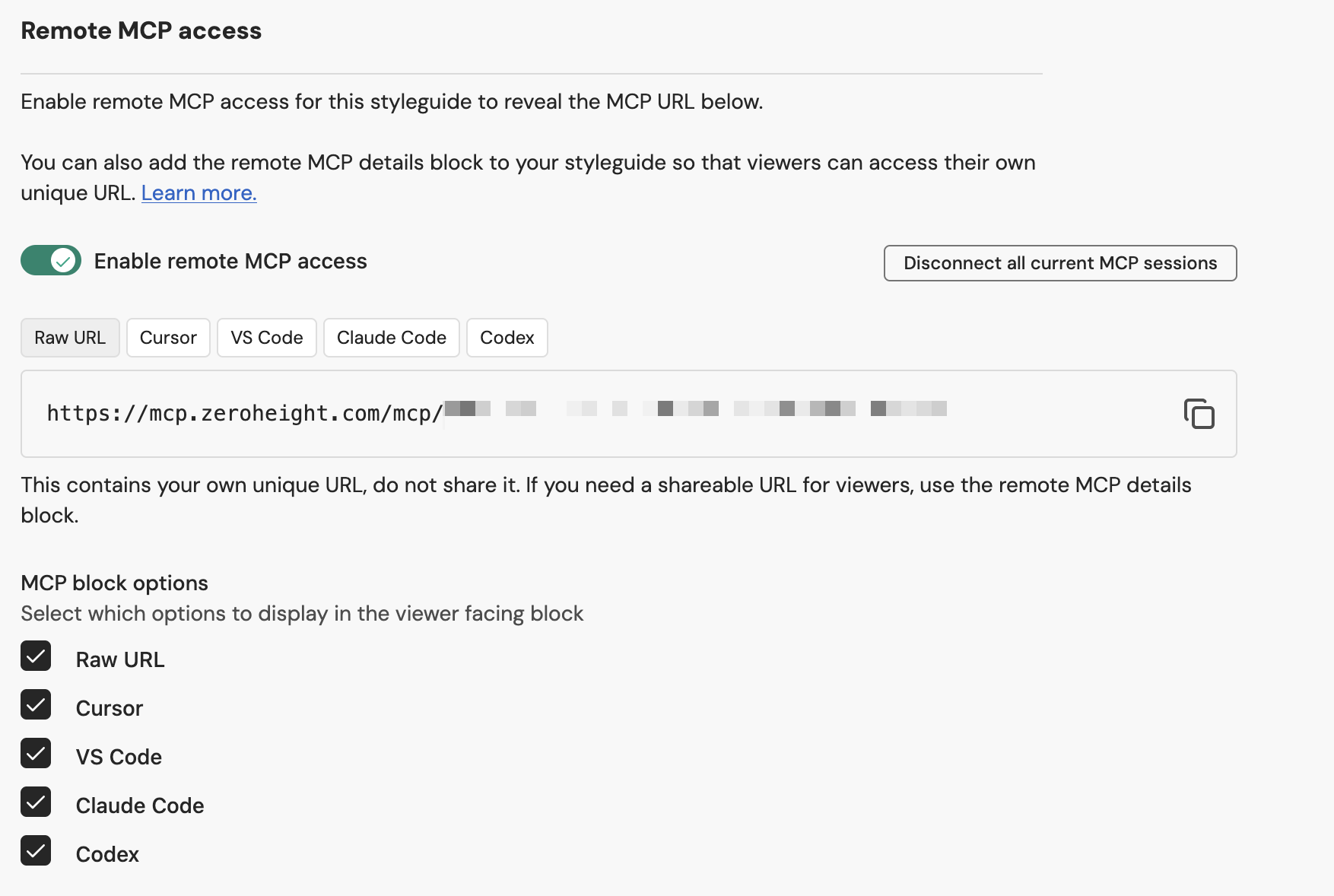Switch to the Cursor URL tab

pyautogui.click(x=168, y=337)
